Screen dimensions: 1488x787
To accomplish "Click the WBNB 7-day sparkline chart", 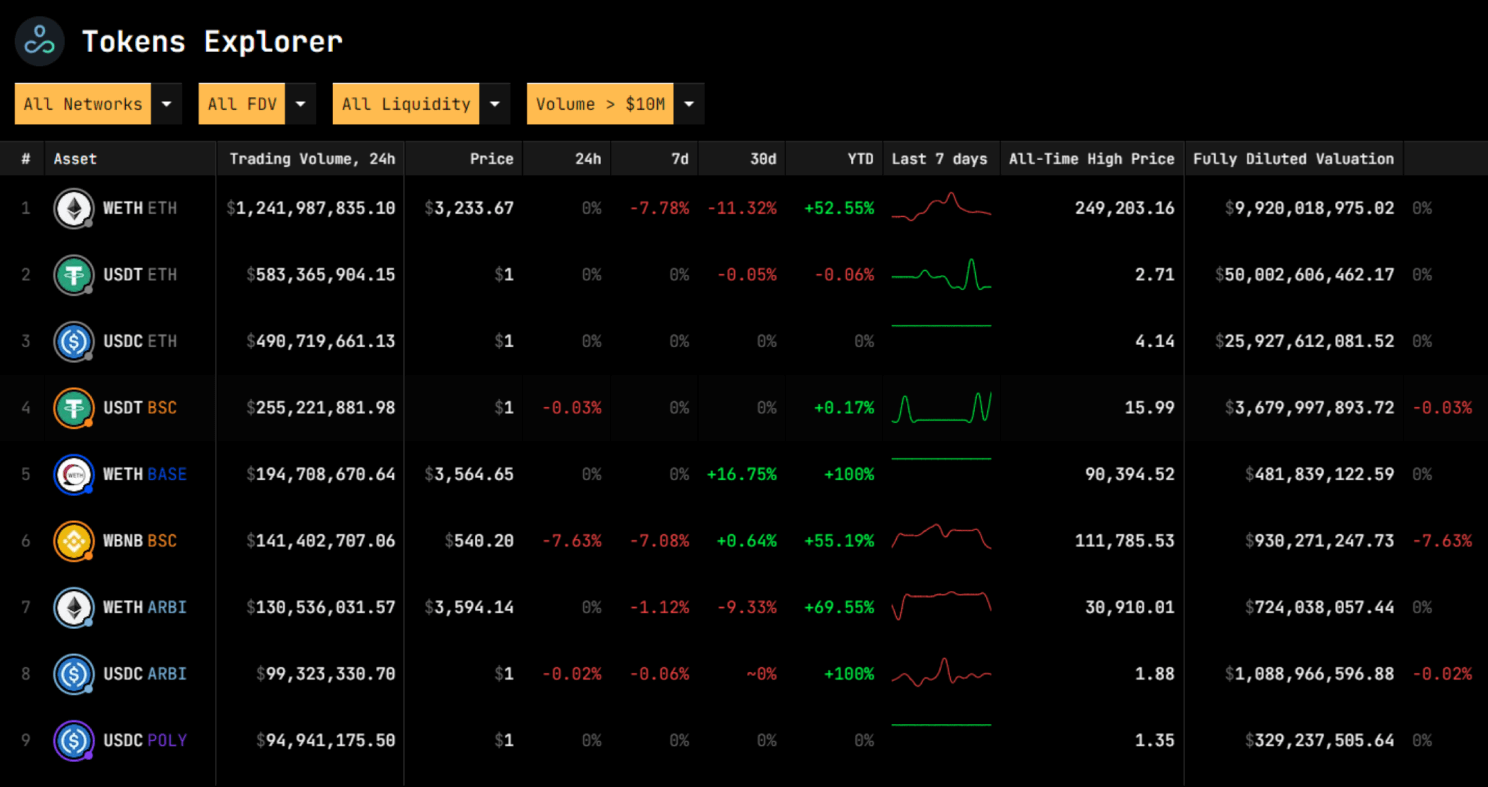I will [x=941, y=538].
